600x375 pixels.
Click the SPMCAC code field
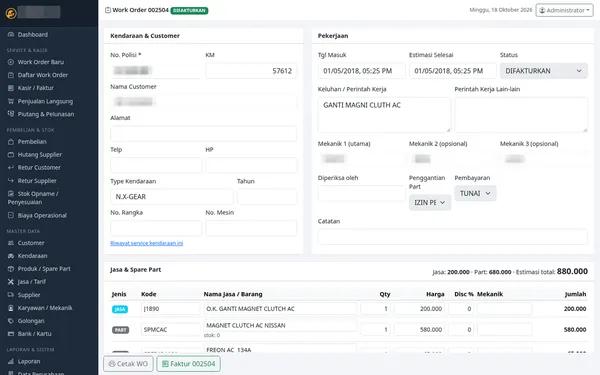coord(171,329)
